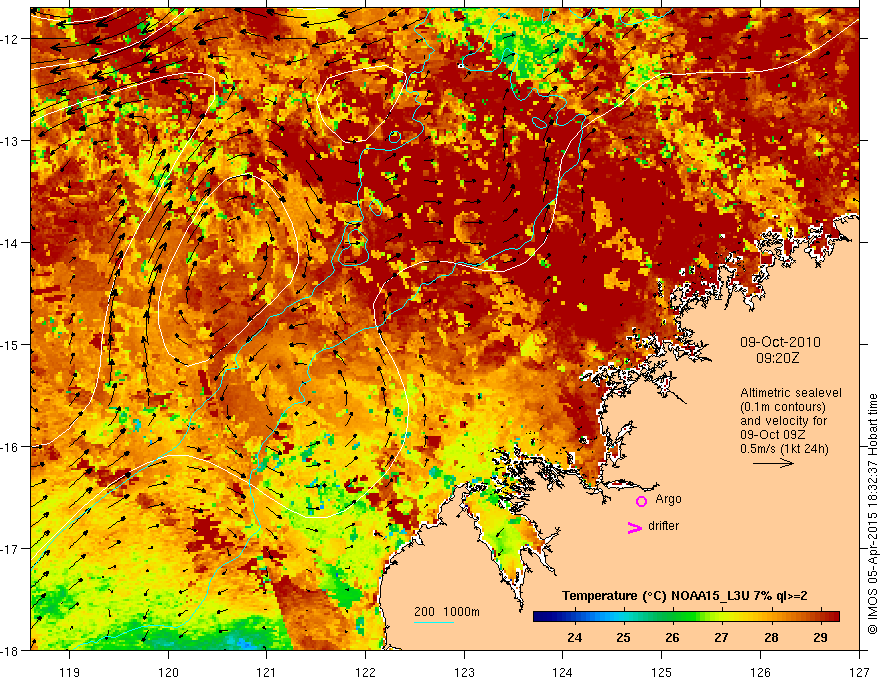Click the Temperature NOAA15_L3U title text
Screen dimensions: 880x680
[x=685, y=596]
